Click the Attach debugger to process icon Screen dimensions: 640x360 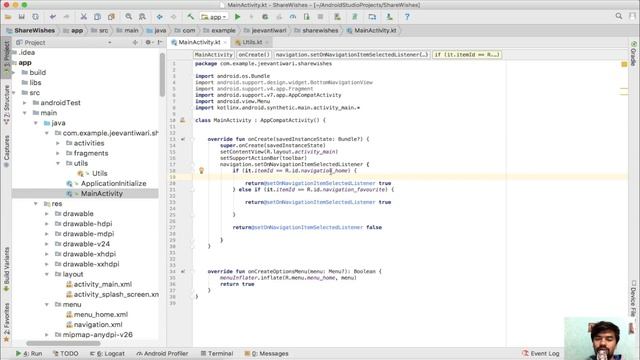(x=307, y=17)
